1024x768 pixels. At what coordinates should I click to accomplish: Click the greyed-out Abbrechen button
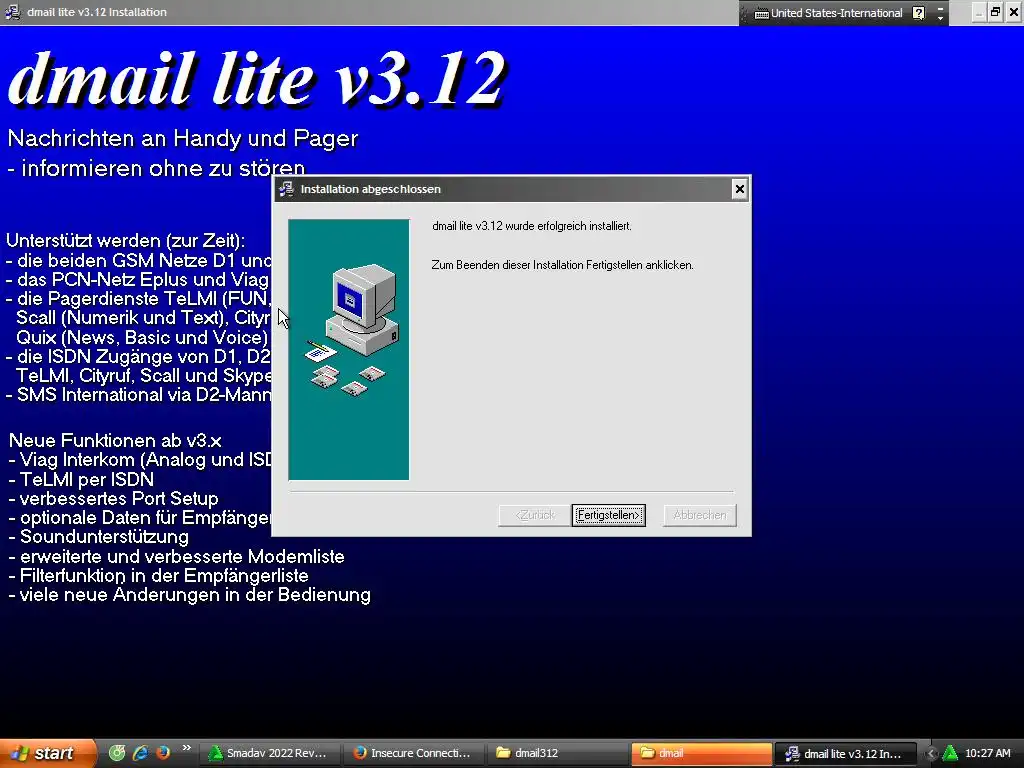(x=699, y=515)
